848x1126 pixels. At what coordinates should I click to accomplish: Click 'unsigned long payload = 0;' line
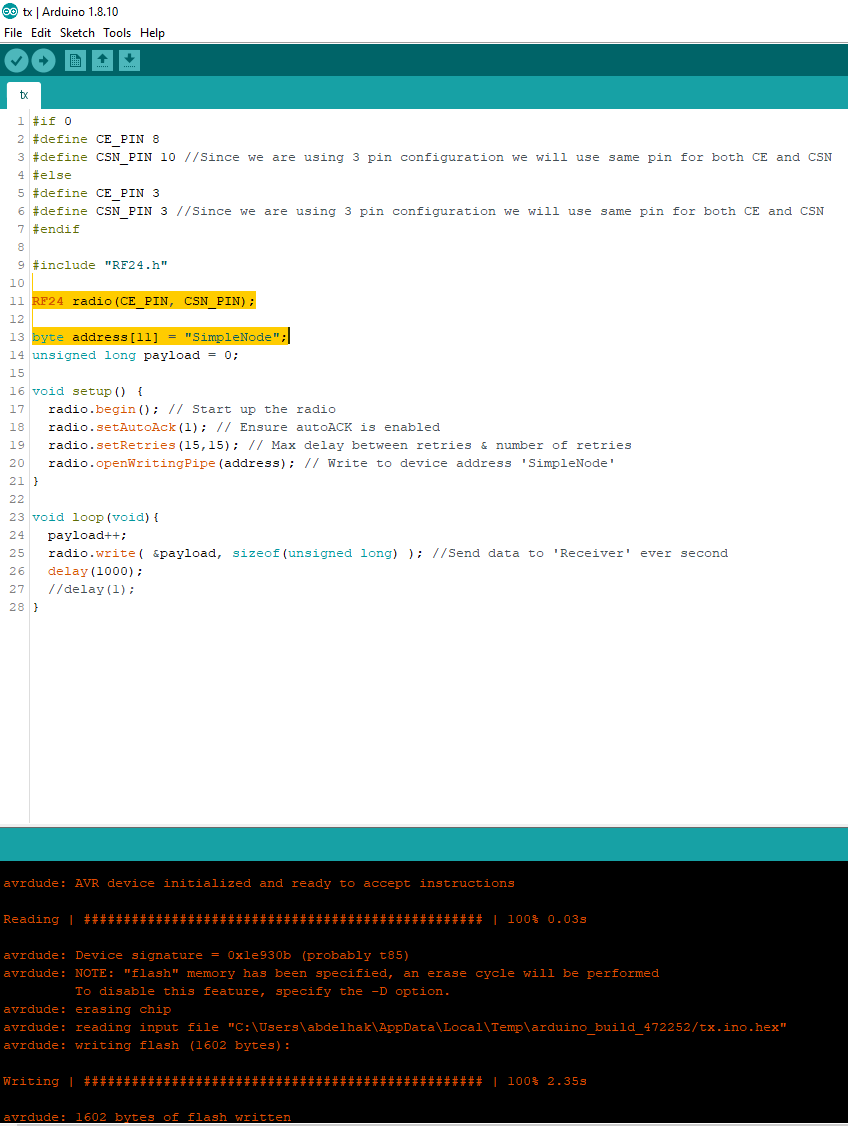tap(136, 355)
